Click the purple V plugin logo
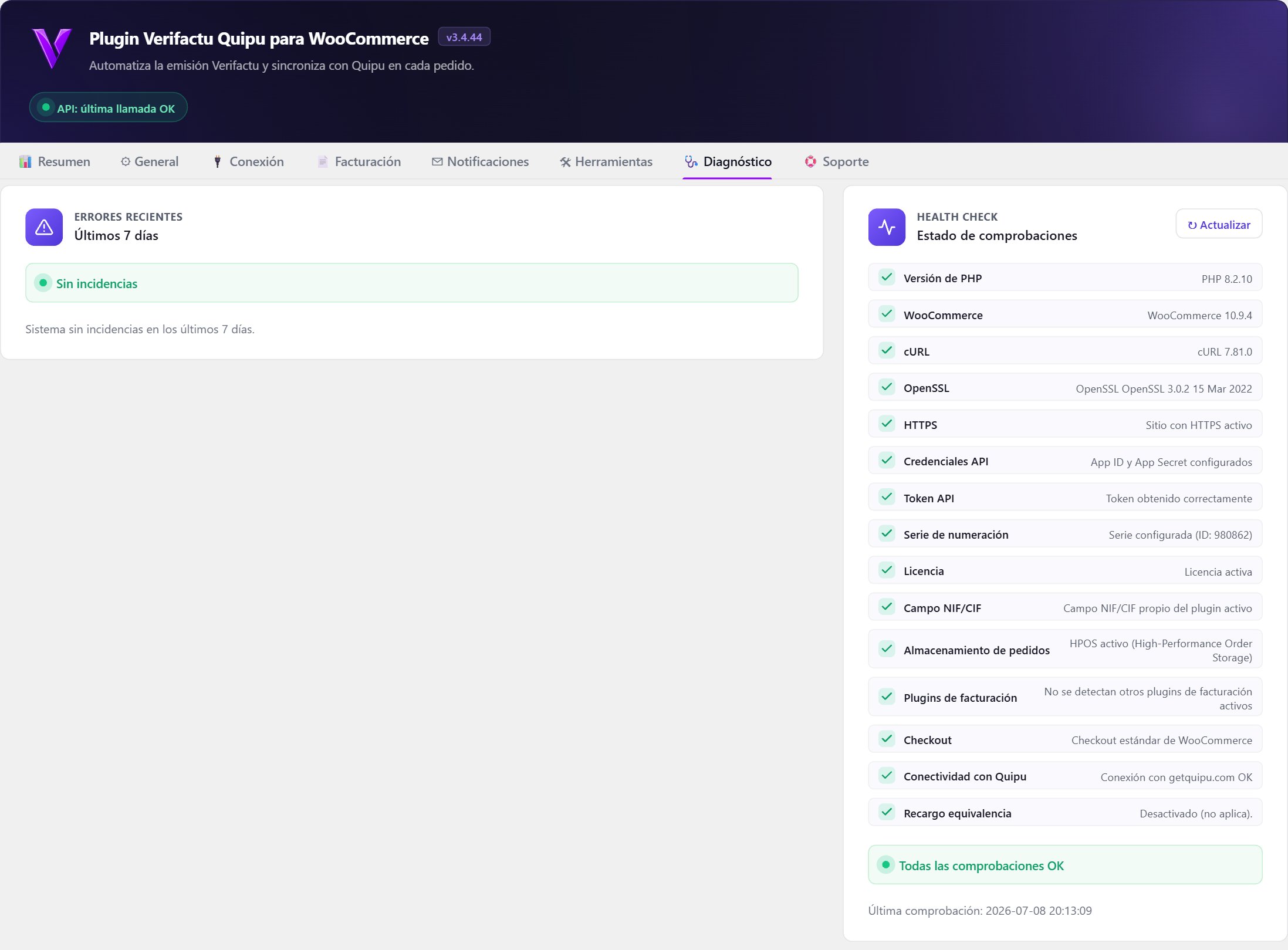1288x950 pixels. coord(52,48)
